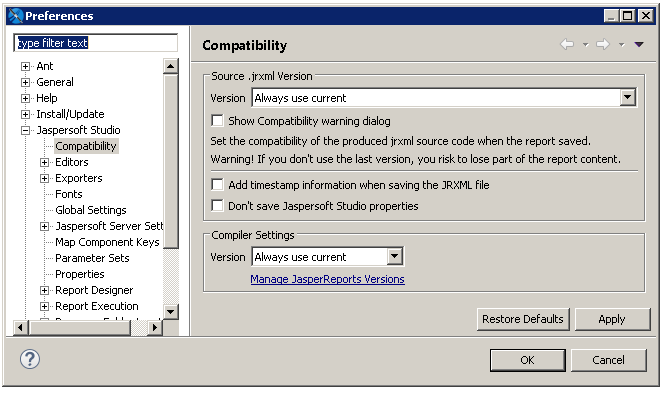Click the Restore Defaults button

pos(523,319)
